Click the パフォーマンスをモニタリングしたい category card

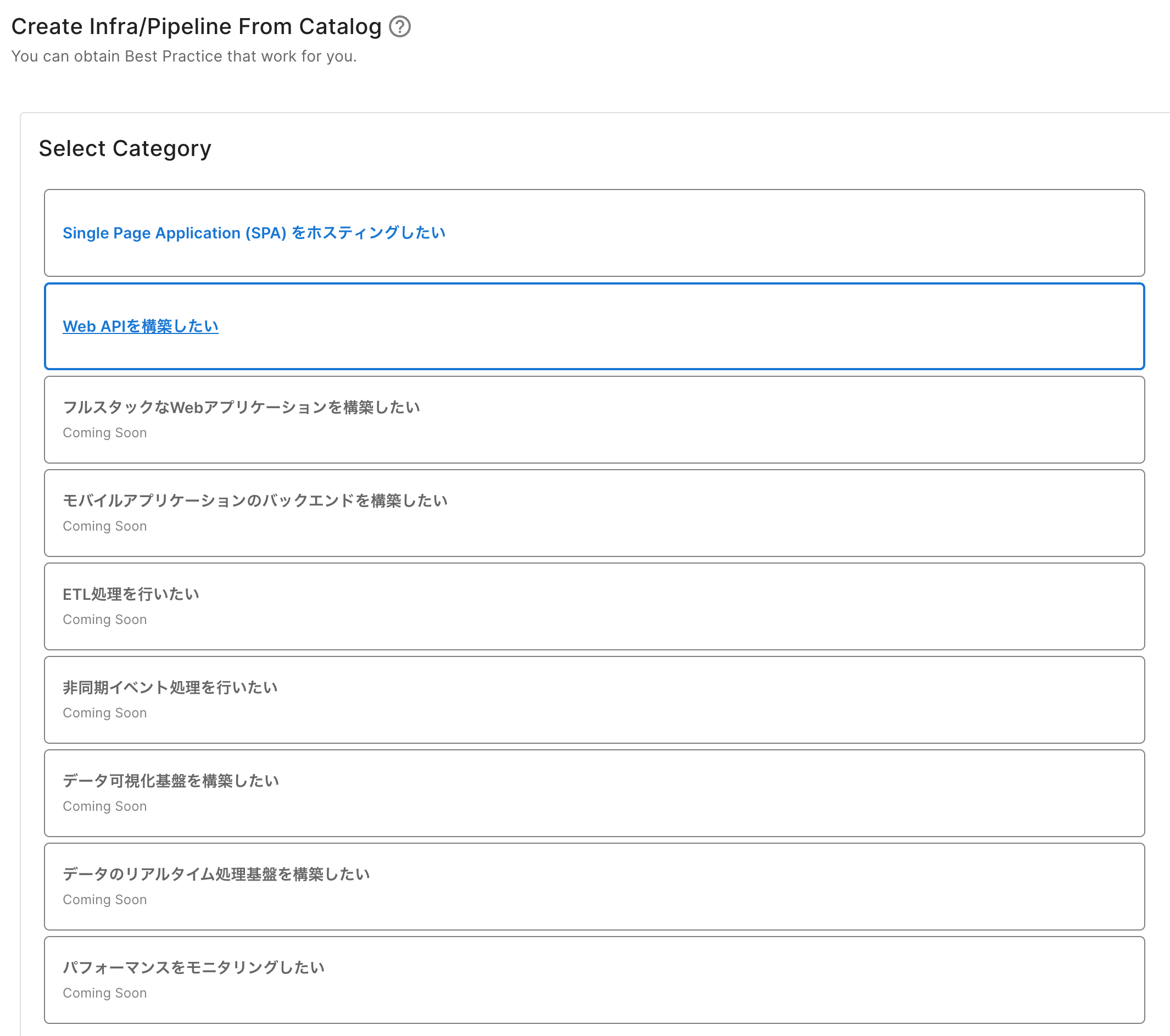pyautogui.click(x=594, y=979)
